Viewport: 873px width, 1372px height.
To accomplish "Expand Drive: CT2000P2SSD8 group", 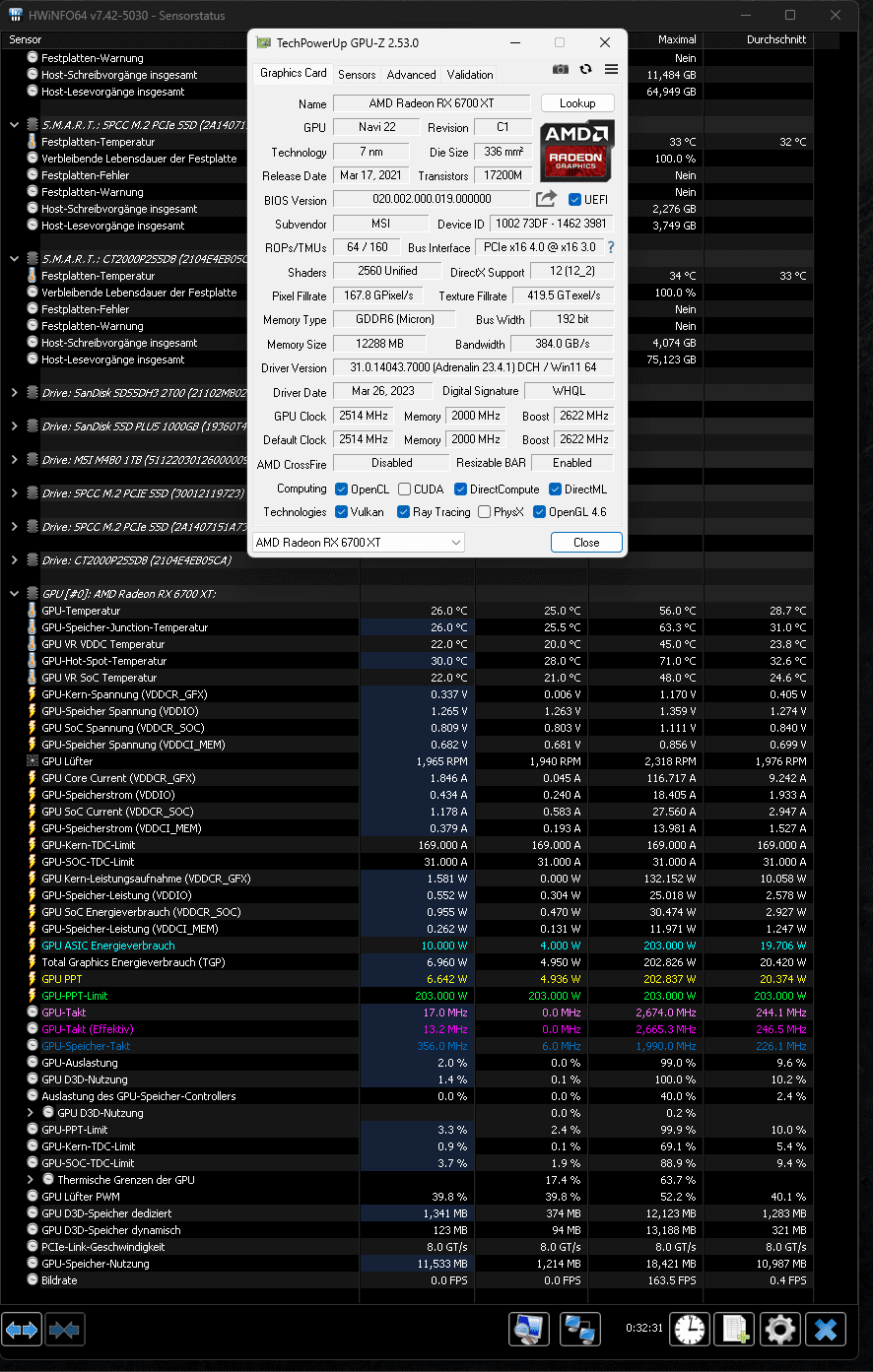I will coord(14,560).
